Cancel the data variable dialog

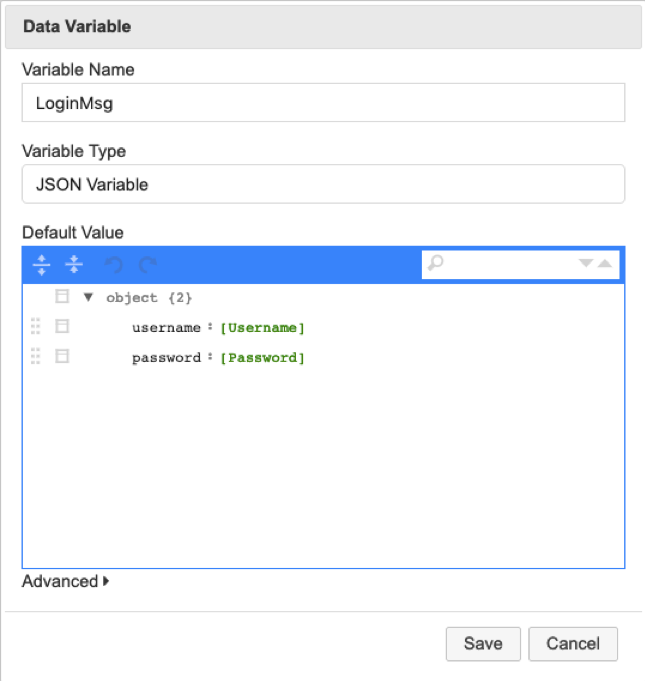573,644
